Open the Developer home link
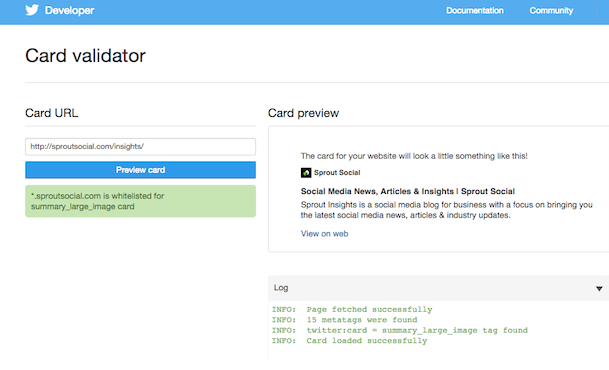The image size is (609, 370). coord(70,10)
